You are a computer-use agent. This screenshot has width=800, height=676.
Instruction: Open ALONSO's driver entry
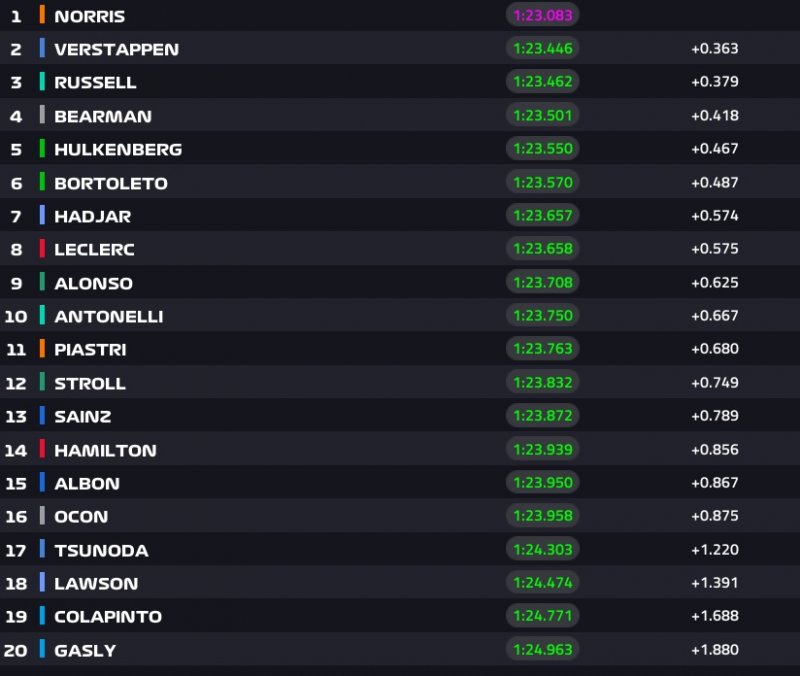coord(93,283)
